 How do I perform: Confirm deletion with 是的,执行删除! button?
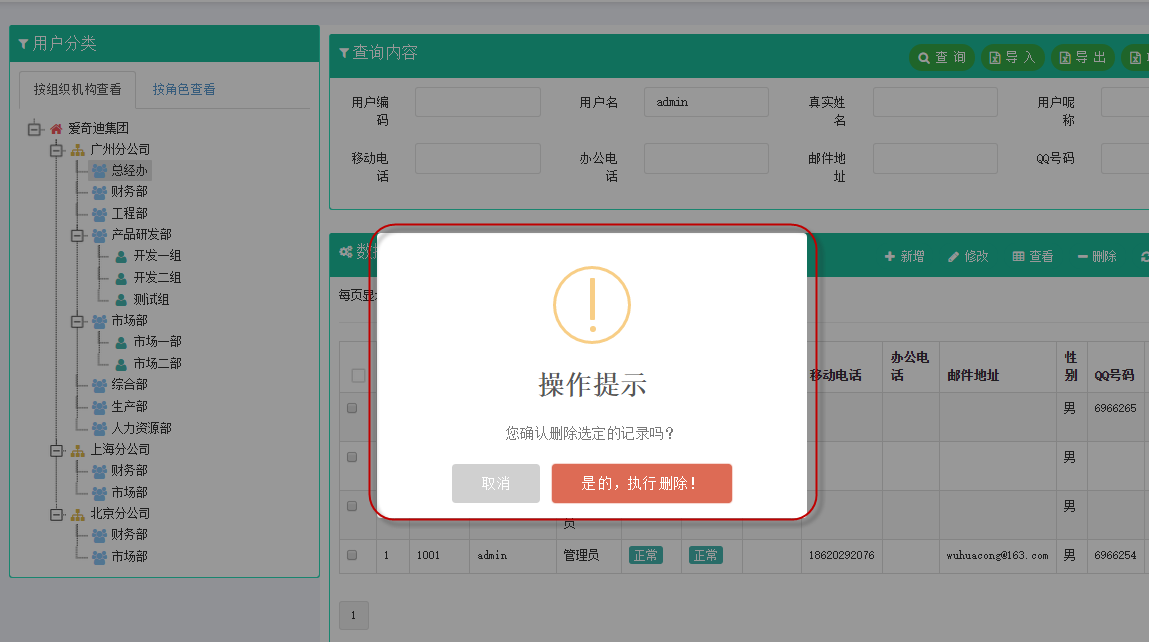pyautogui.click(x=641, y=483)
